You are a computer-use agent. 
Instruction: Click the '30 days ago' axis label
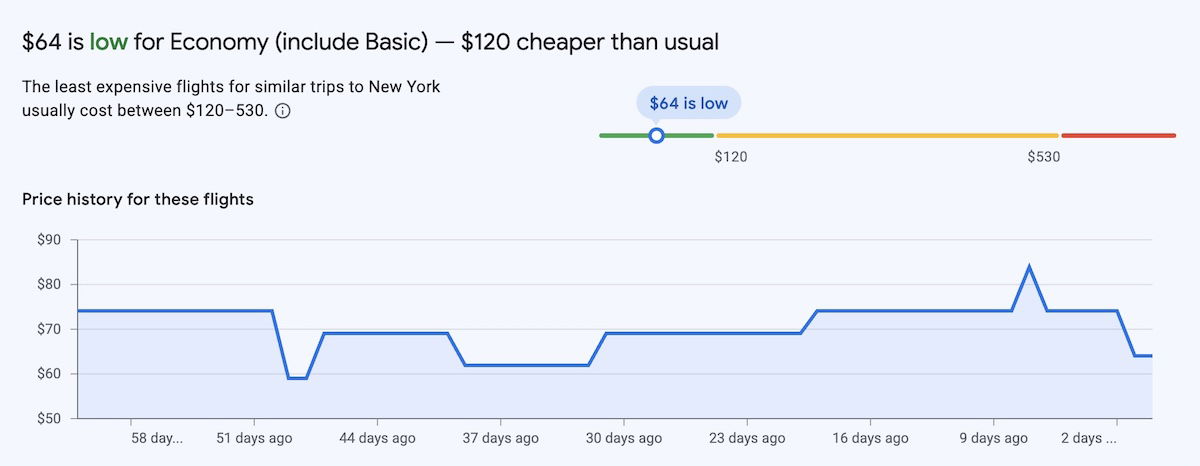coord(625,438)
